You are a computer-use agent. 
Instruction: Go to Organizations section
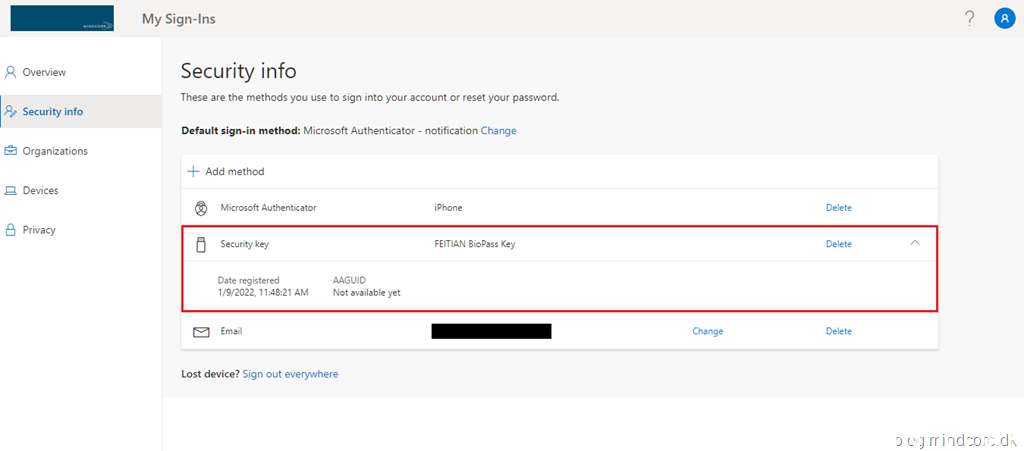click(55, 151)
